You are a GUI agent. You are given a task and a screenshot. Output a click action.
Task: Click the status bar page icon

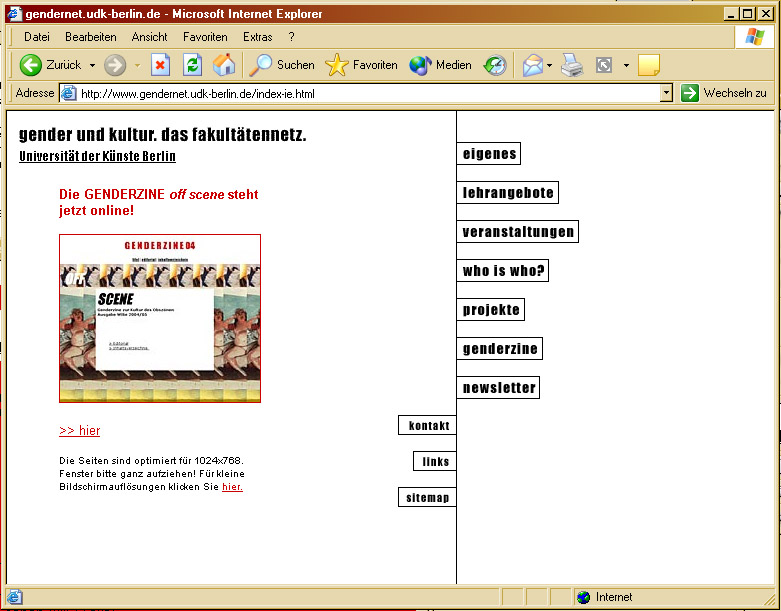coord(14,597)
